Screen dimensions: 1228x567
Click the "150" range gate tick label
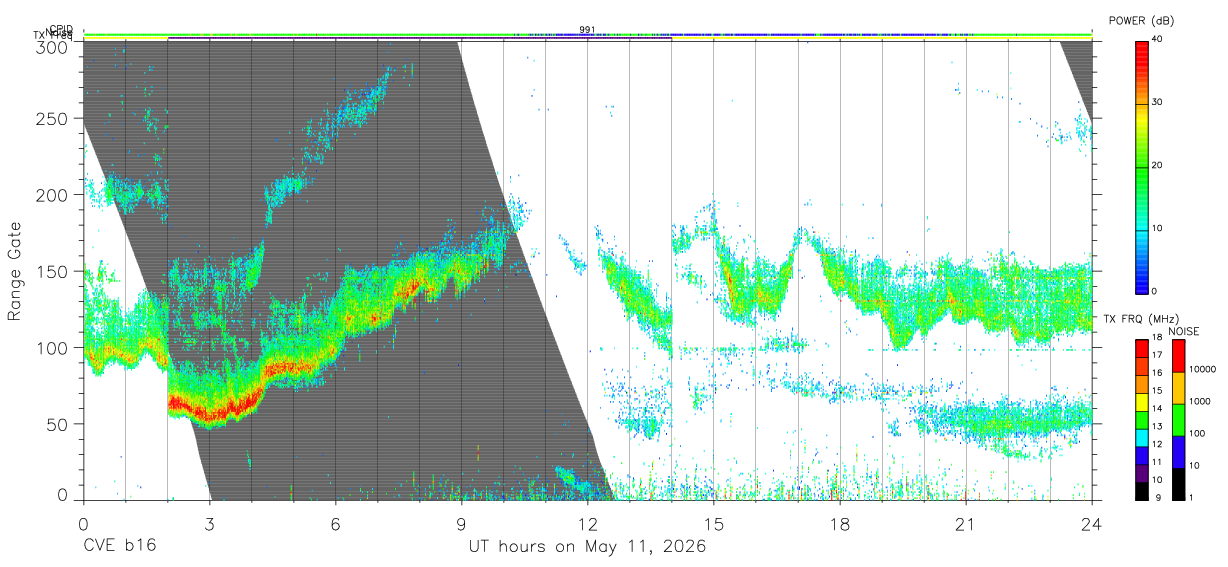tap(53, 271)
